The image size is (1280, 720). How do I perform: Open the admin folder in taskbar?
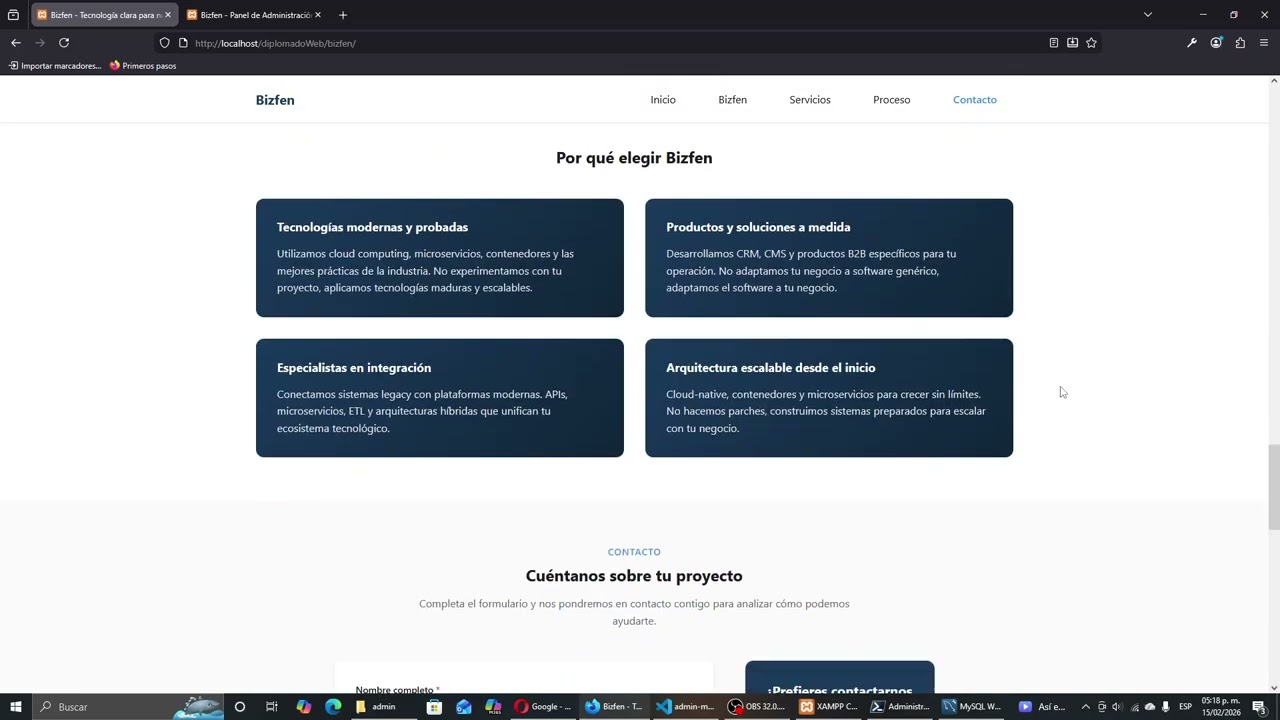click(x=383, y=707)
